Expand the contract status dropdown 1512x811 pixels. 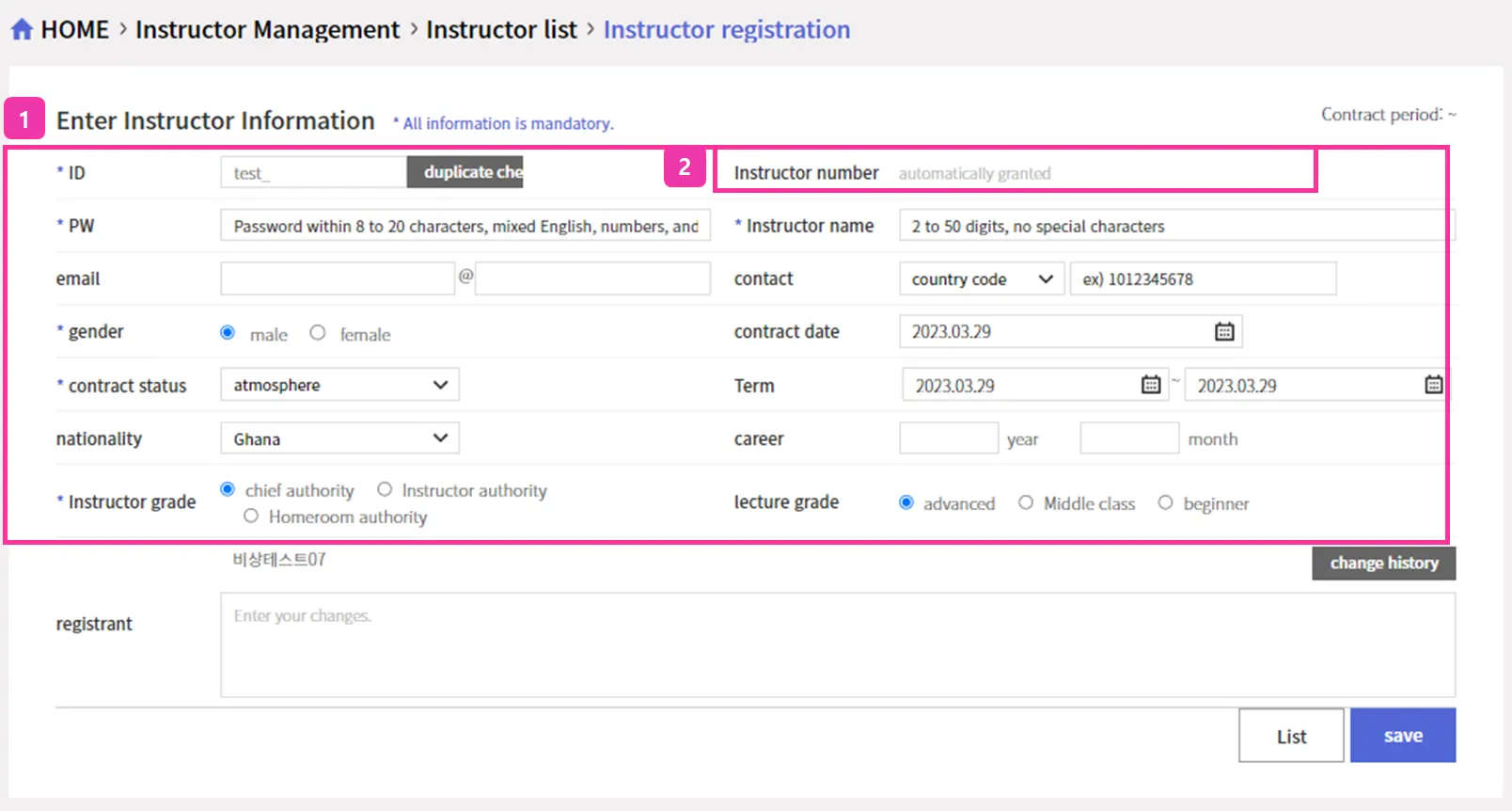(339, 385)
